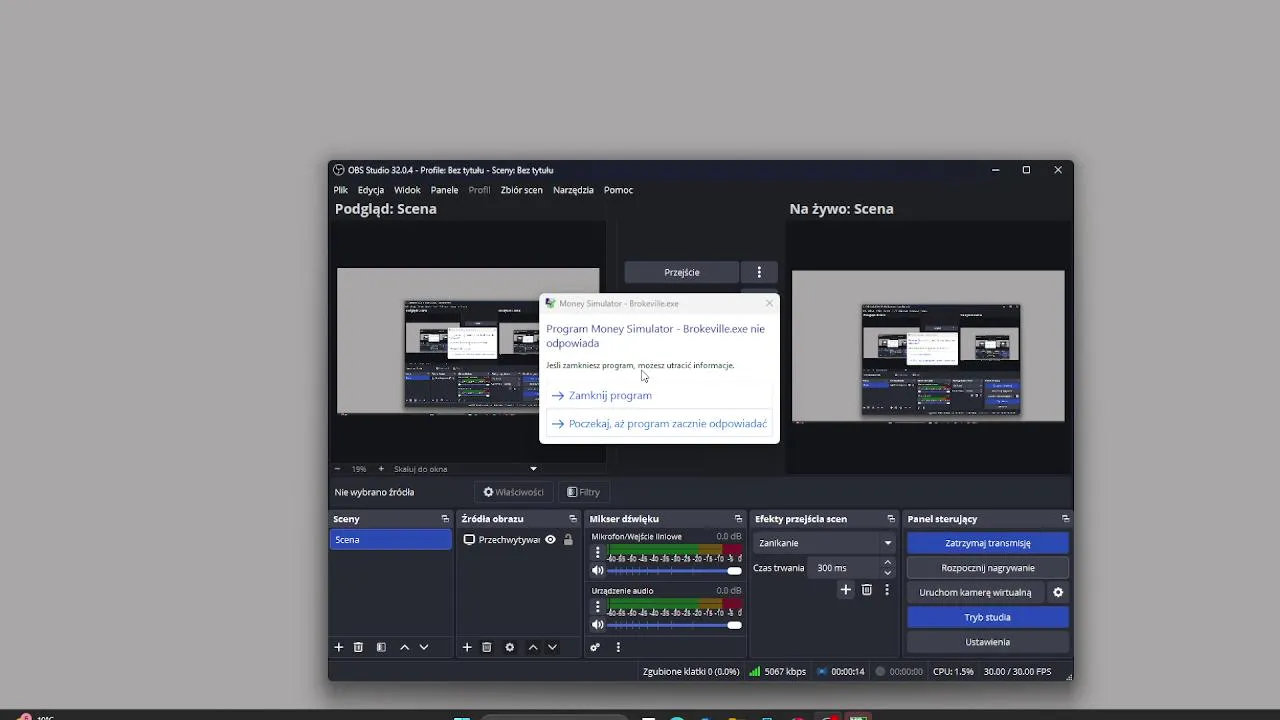Screen dimensions: 1280x720
Task: Adjust Urządzenie audio volume slider
Action: point(674,625)
